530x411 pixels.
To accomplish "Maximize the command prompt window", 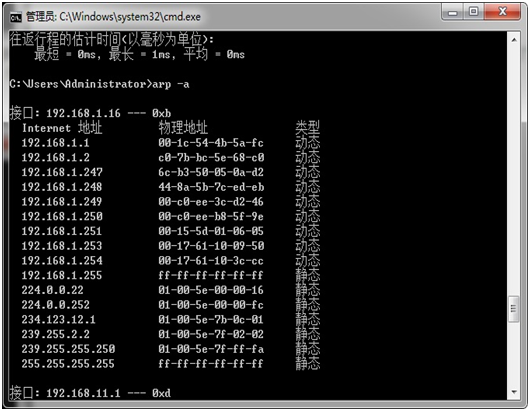I will pyautogui.click(x=474, y=13).
